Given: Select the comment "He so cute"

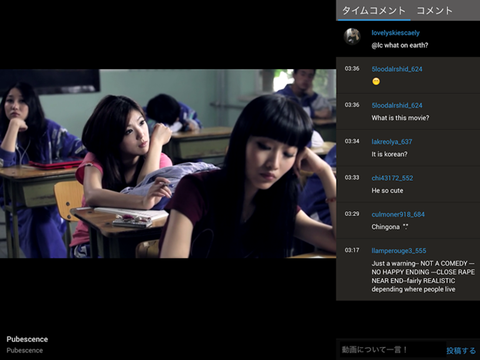Looking at the screenshot, I should tap(387, 190).
